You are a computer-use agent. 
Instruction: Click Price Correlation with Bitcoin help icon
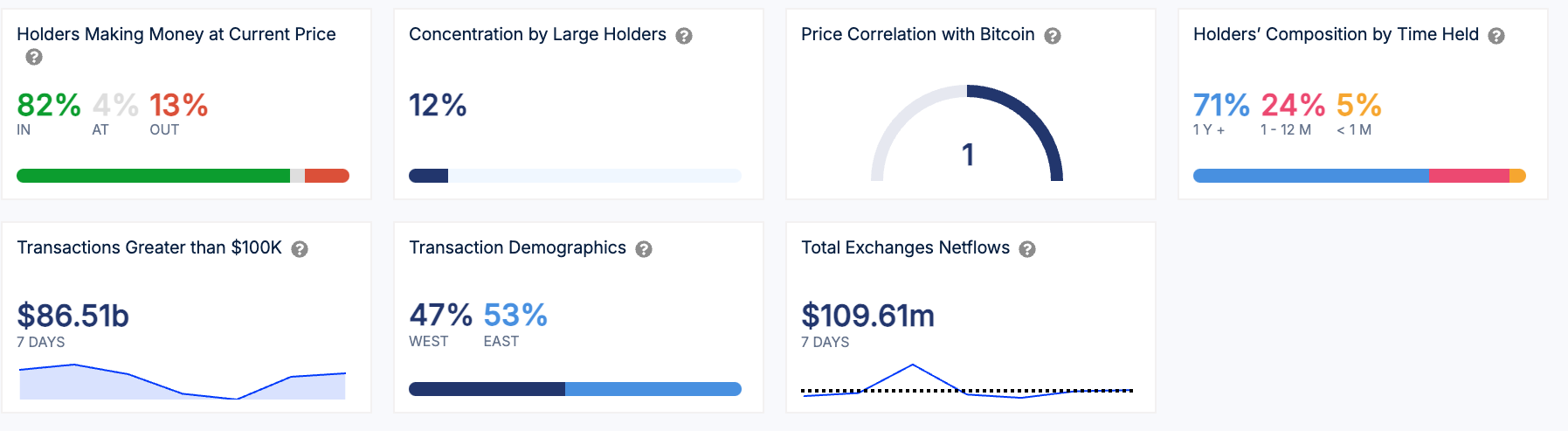click(1053, 36)
